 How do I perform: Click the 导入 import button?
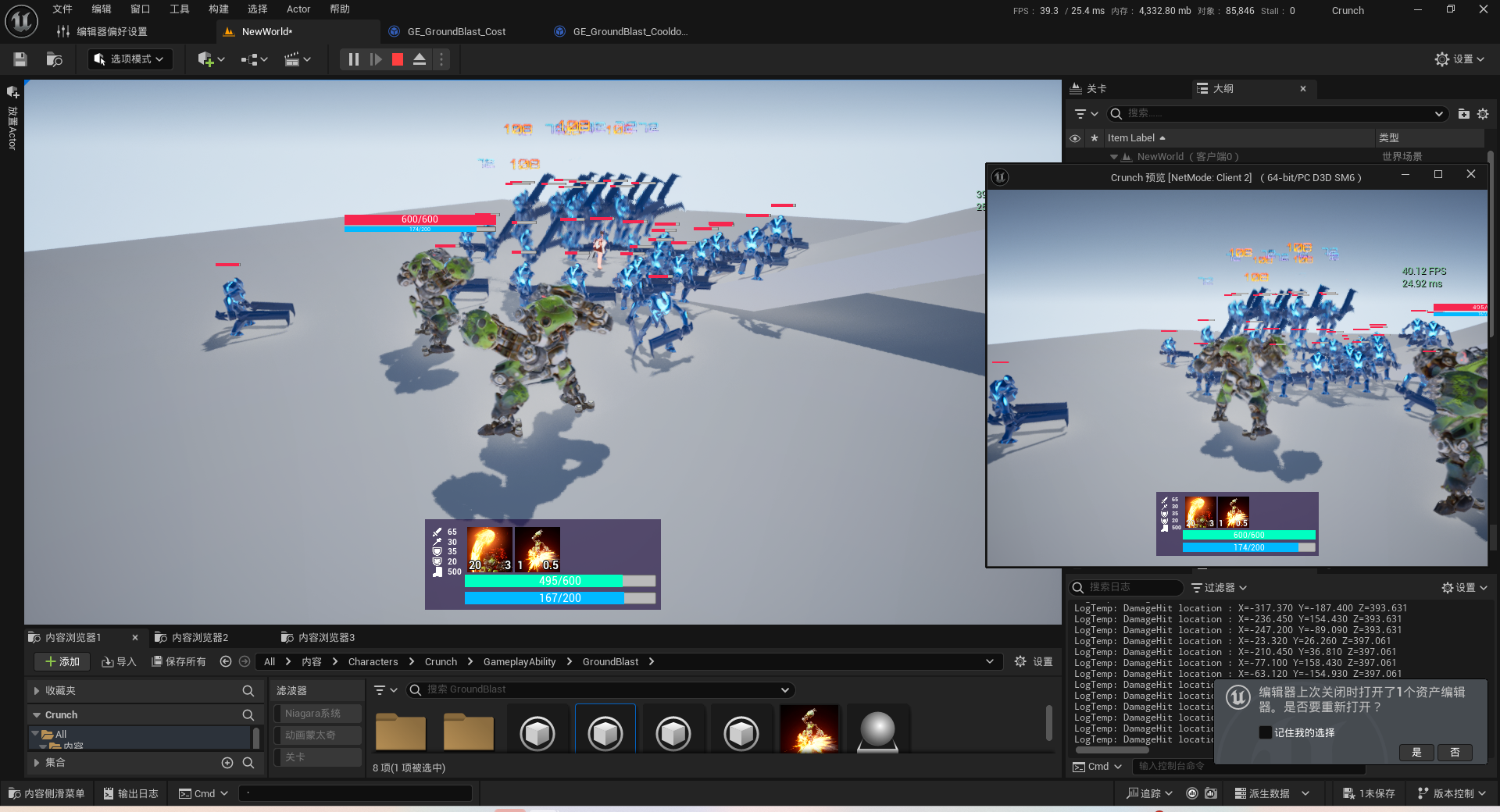click(119, 662)
